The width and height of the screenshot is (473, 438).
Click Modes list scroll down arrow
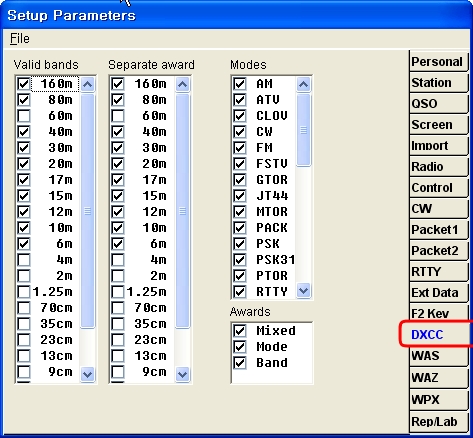coord(303,290)
